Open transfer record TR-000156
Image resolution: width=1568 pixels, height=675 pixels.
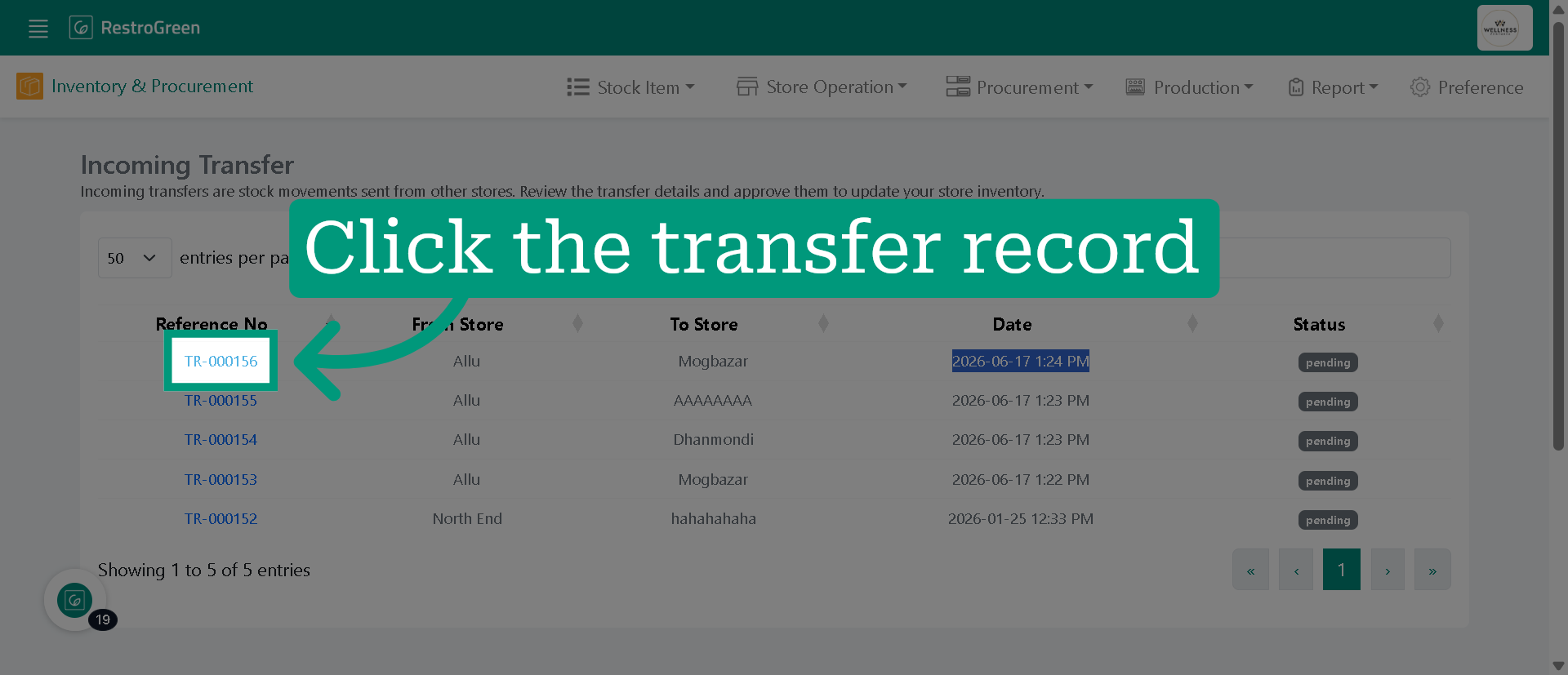[220, 361]
